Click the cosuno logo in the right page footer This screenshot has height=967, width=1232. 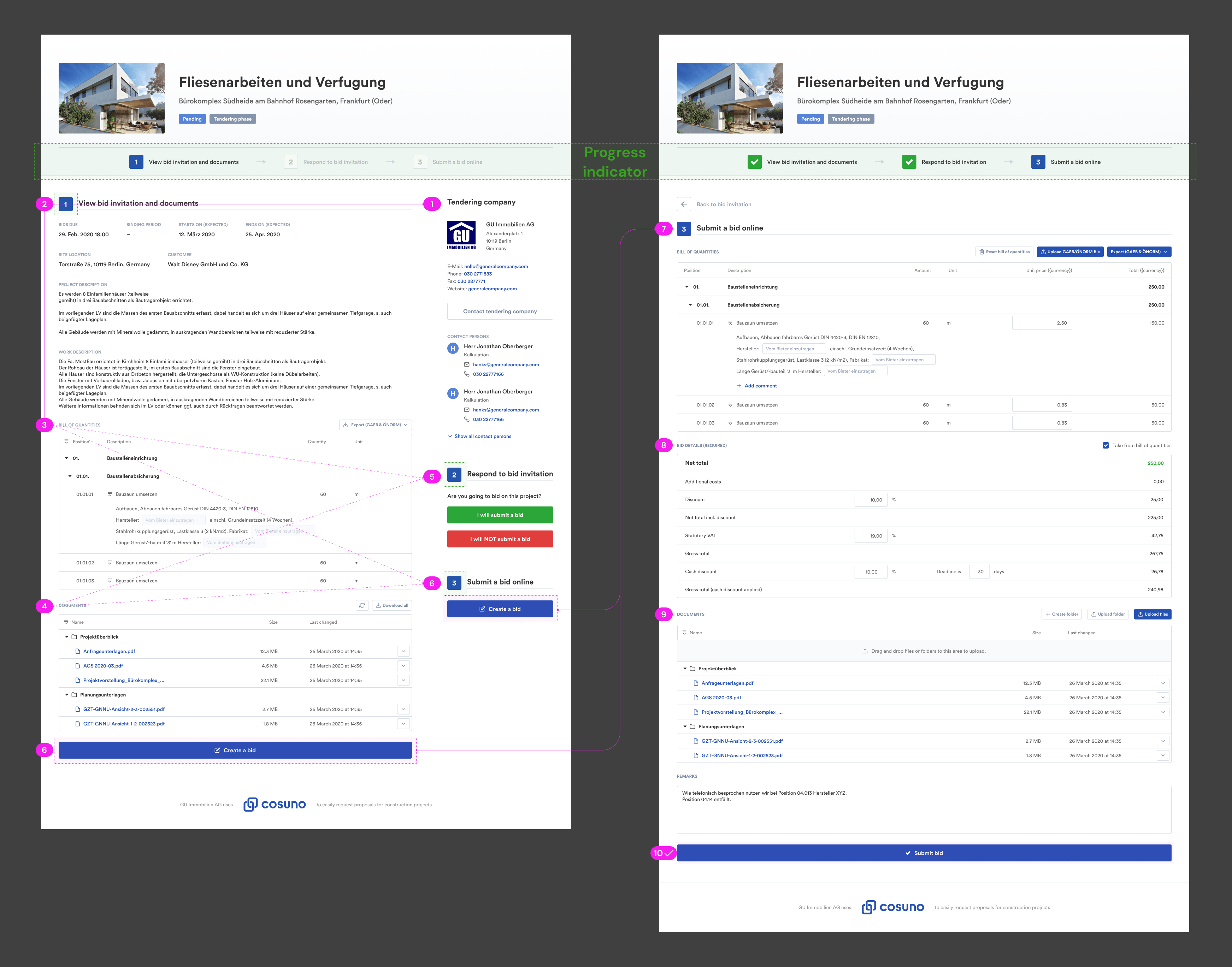tap(892, 908)
